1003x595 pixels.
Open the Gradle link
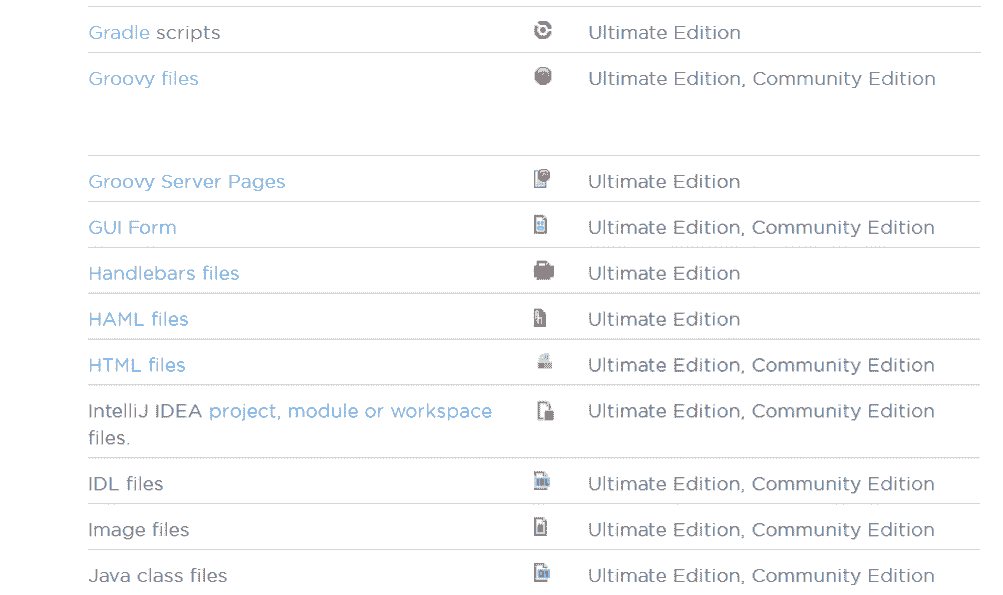(x=119, y=33)
